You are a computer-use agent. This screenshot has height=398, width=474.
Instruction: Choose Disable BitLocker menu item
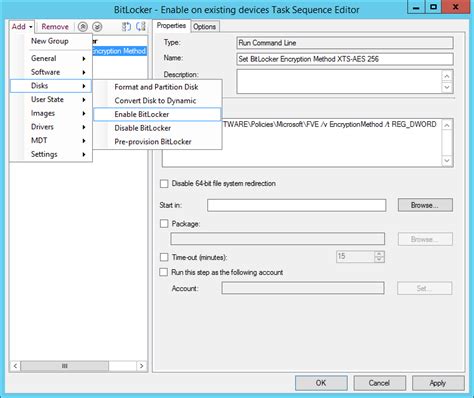pos(157,128)
